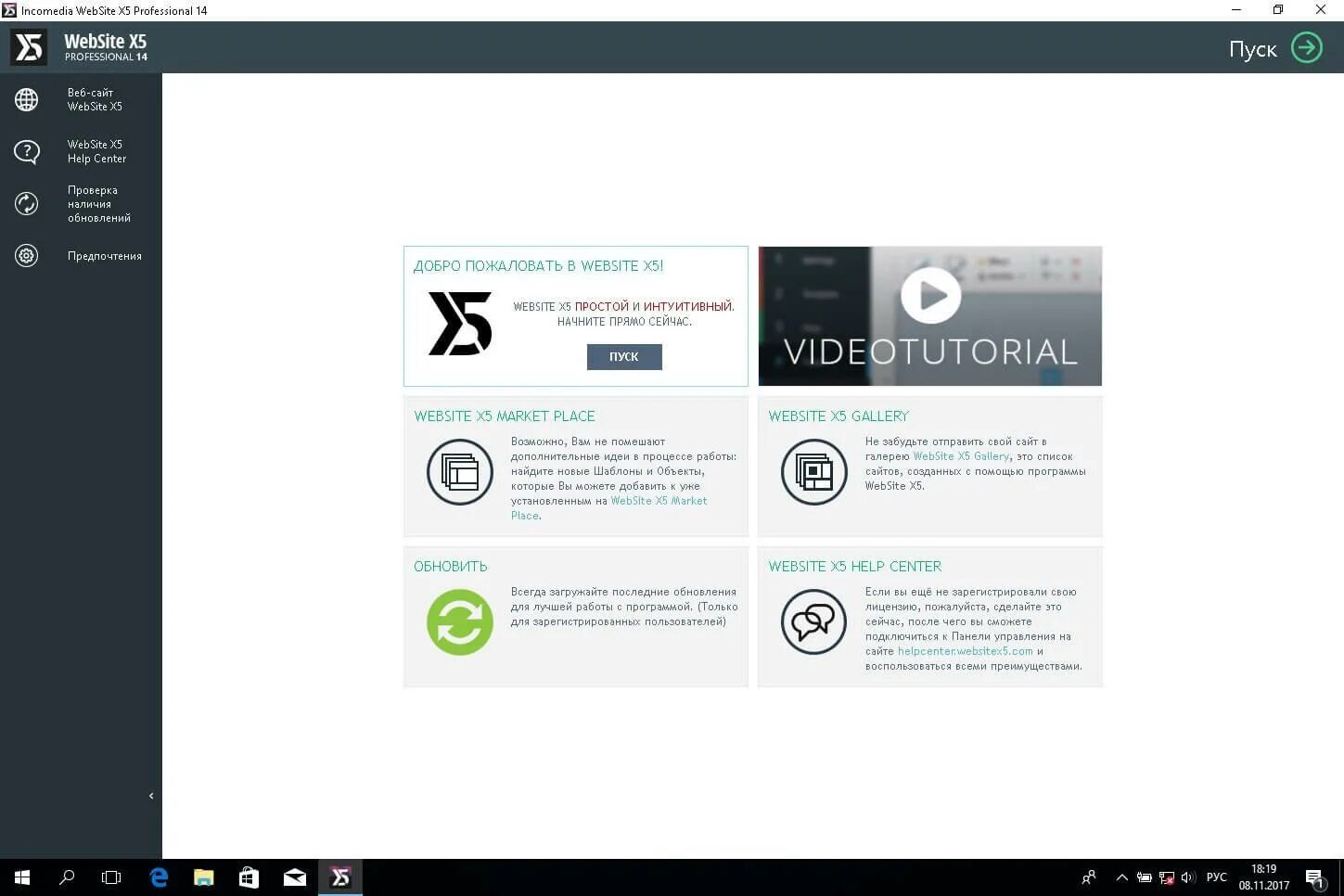
Task: Open taskbar search magnifier
Action: coord(67,877)
